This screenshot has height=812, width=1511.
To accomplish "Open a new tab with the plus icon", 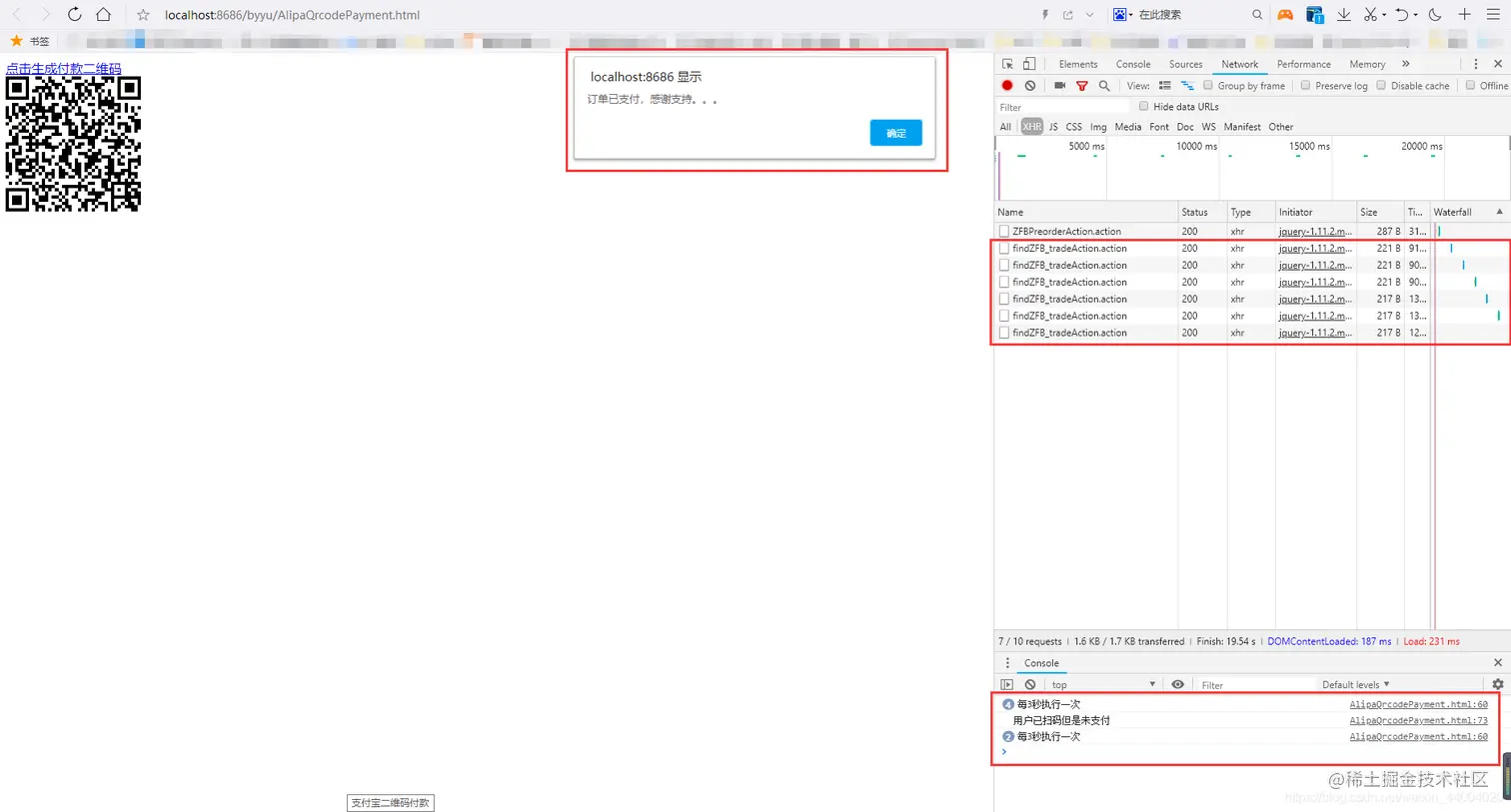I will tap(1464, 15).
